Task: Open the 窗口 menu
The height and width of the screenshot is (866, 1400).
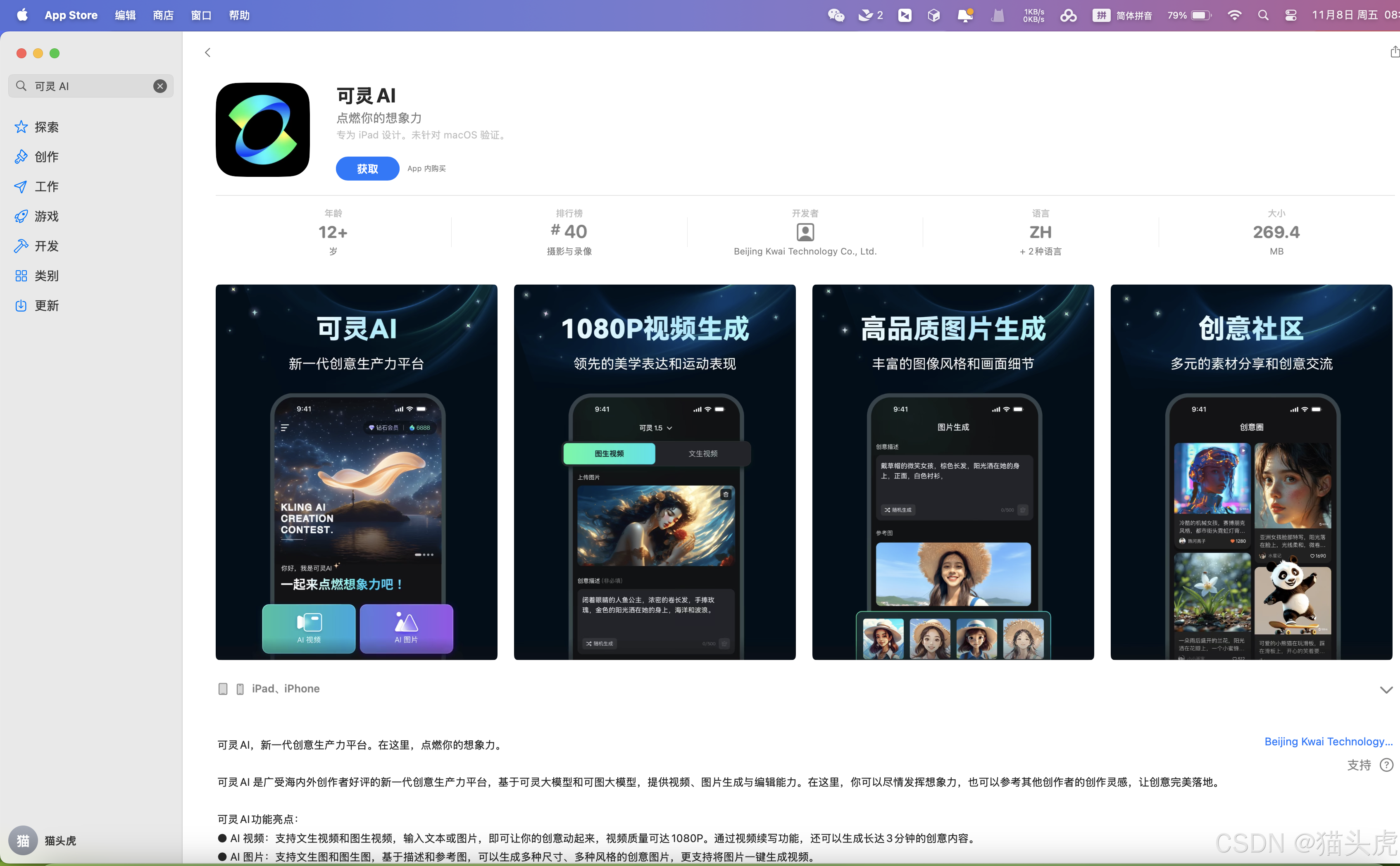Action: tap(201, 15)
